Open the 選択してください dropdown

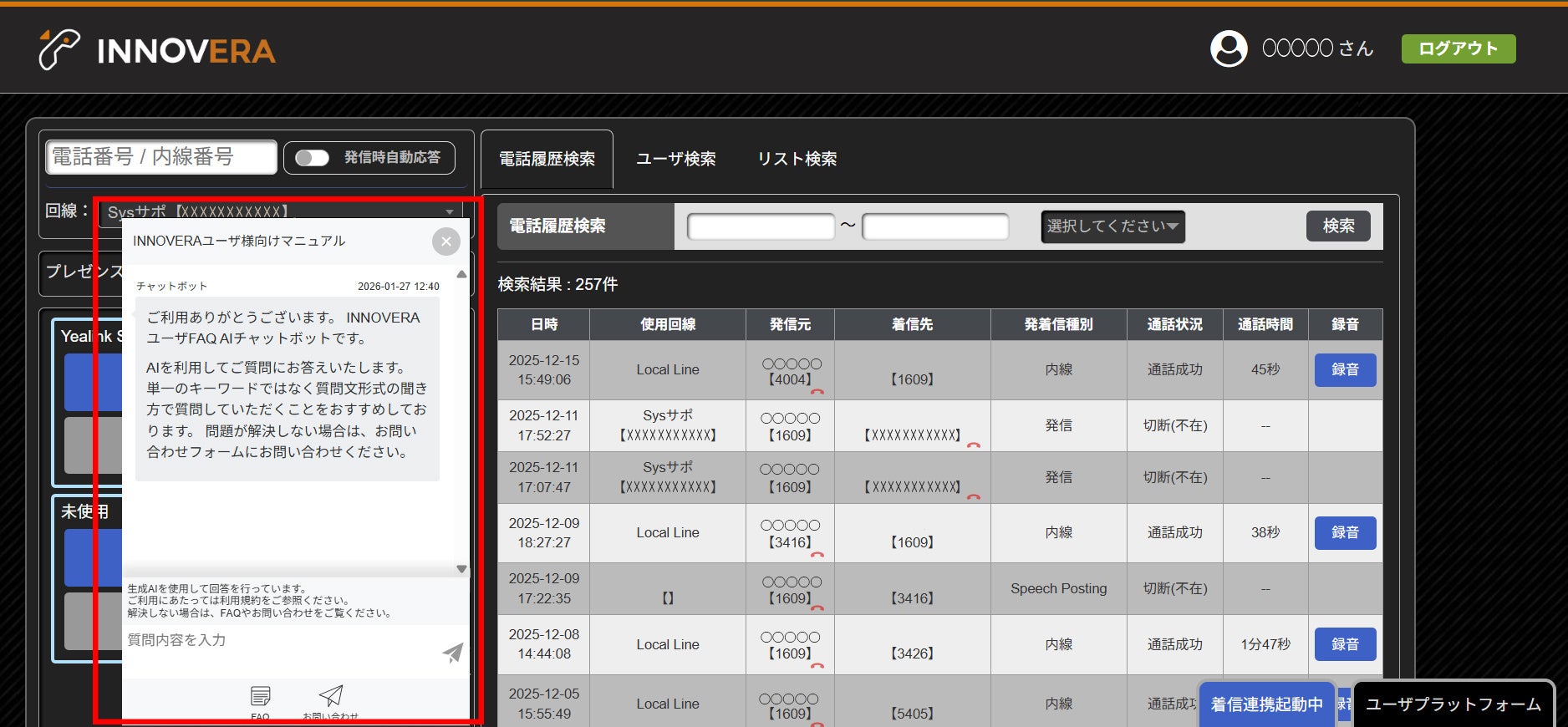pos(1112,226)
